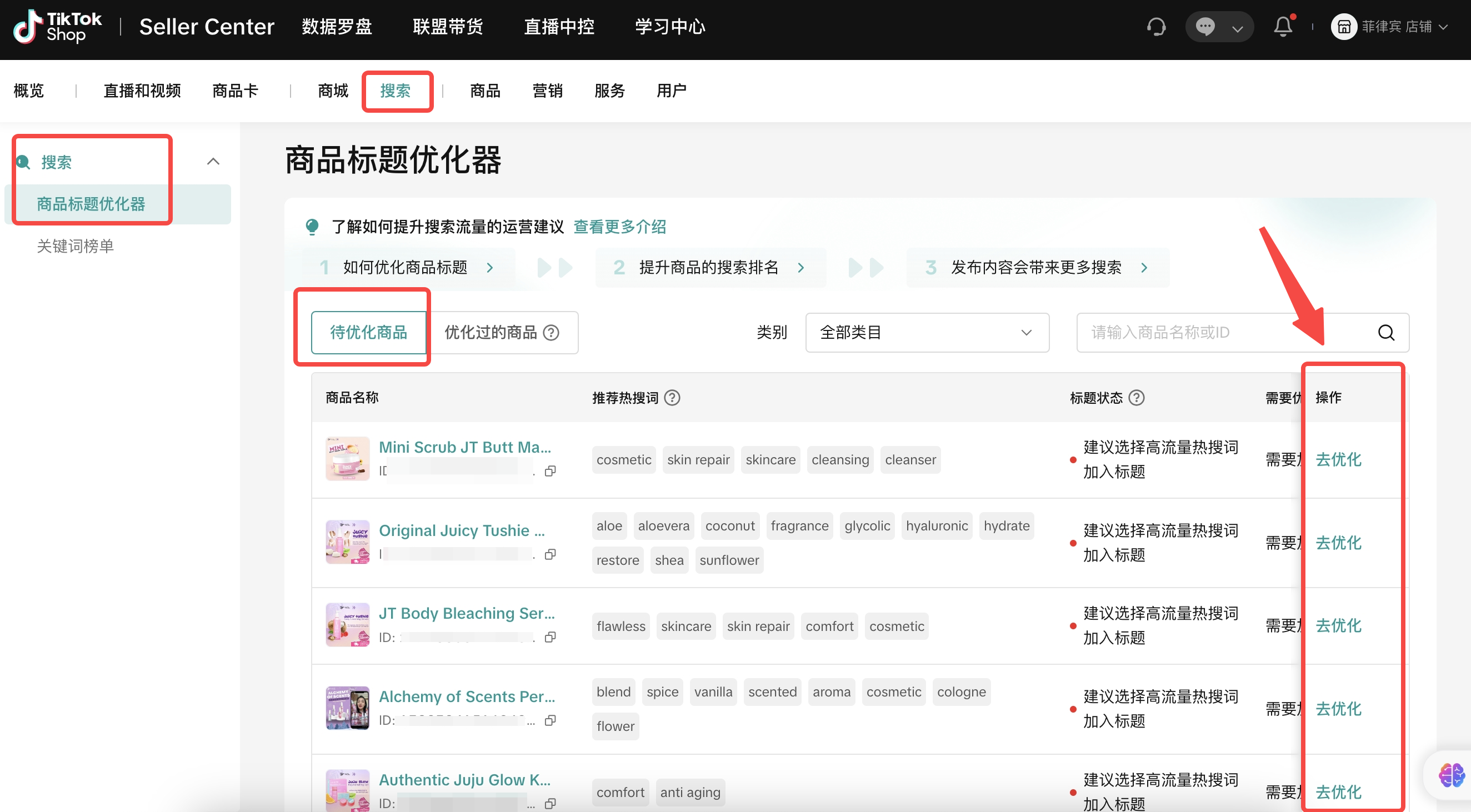
Task: Copy the Mini Scrub product ID icon
Action: [x=550, y=471]
